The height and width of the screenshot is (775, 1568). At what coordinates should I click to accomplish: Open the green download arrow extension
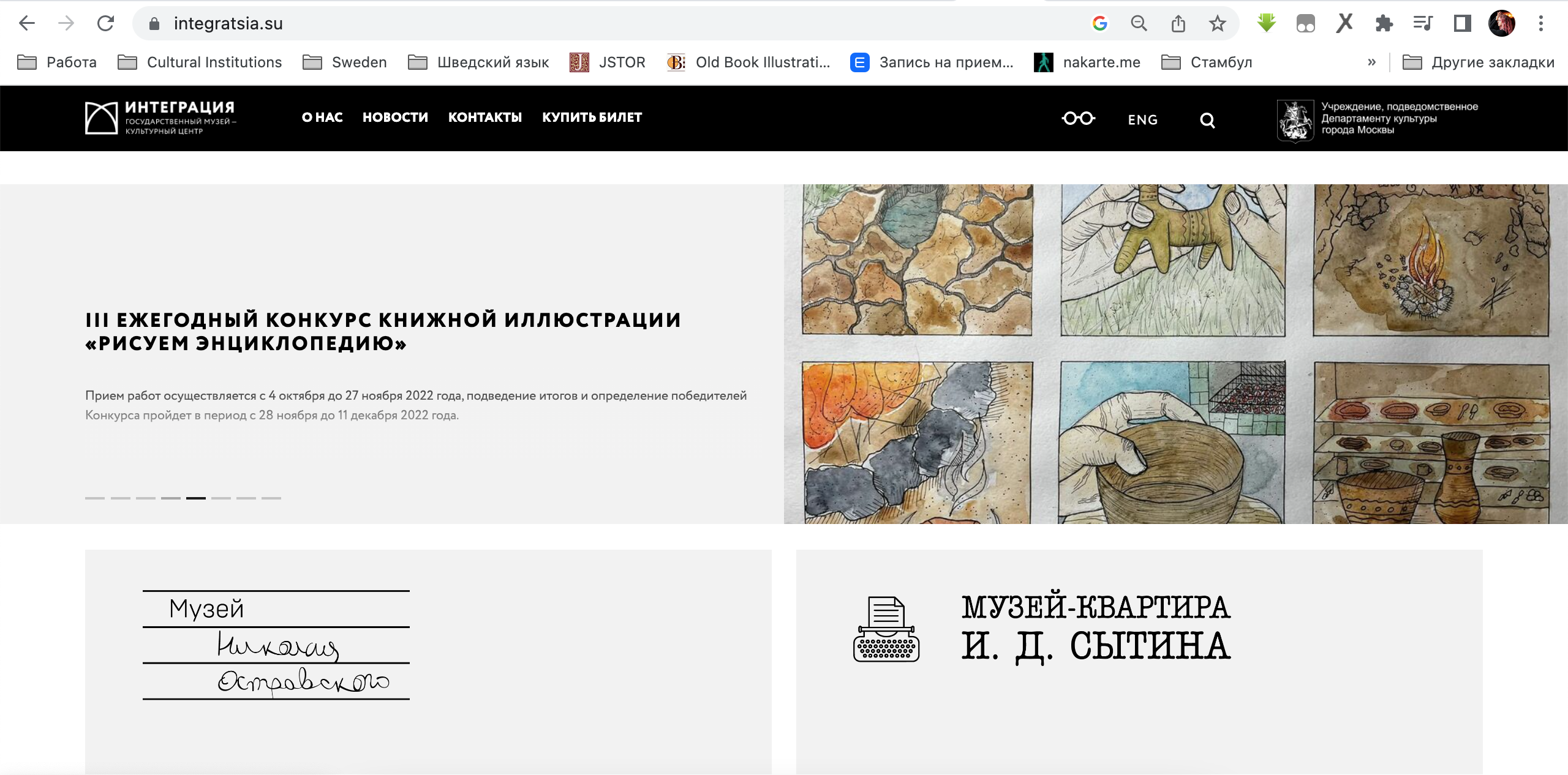pos(1266,24)
